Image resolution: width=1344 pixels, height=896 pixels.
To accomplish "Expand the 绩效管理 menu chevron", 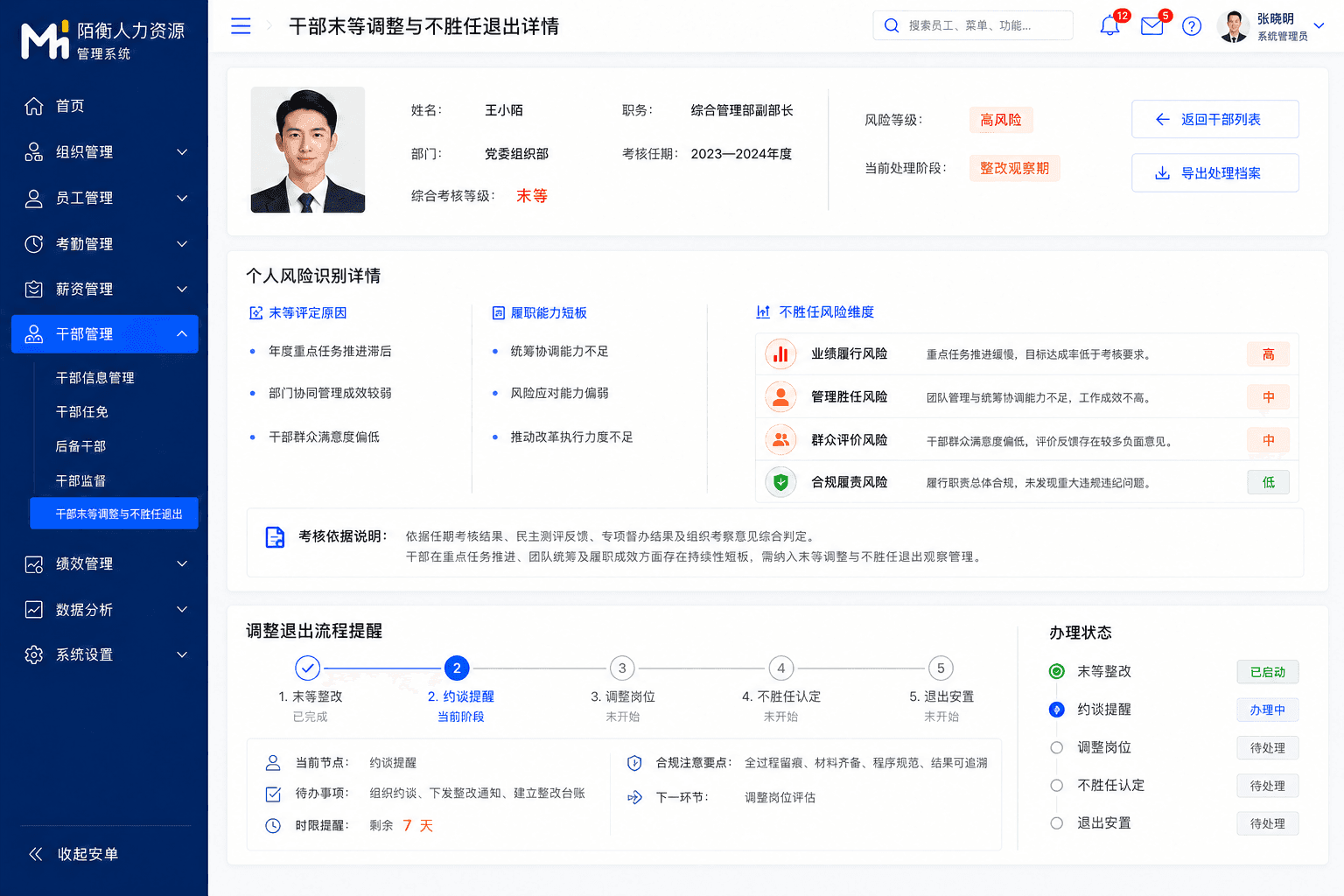I will tap(182, 563).
